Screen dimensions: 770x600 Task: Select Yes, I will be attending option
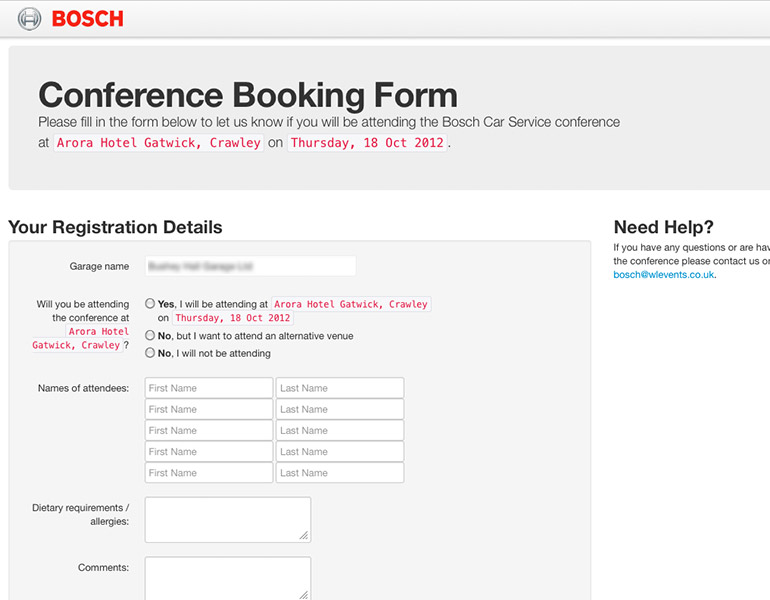click(150, 303)
